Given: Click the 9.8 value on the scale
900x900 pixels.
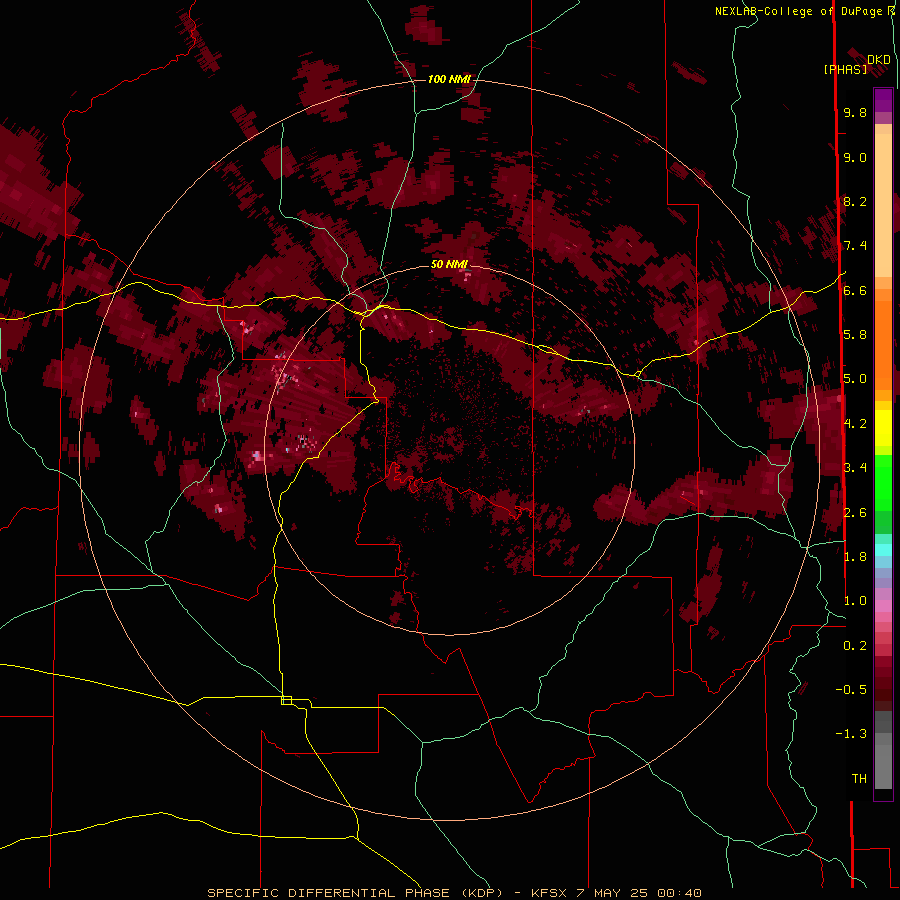Looking at the screenshot, I should (x=855, y=113).
